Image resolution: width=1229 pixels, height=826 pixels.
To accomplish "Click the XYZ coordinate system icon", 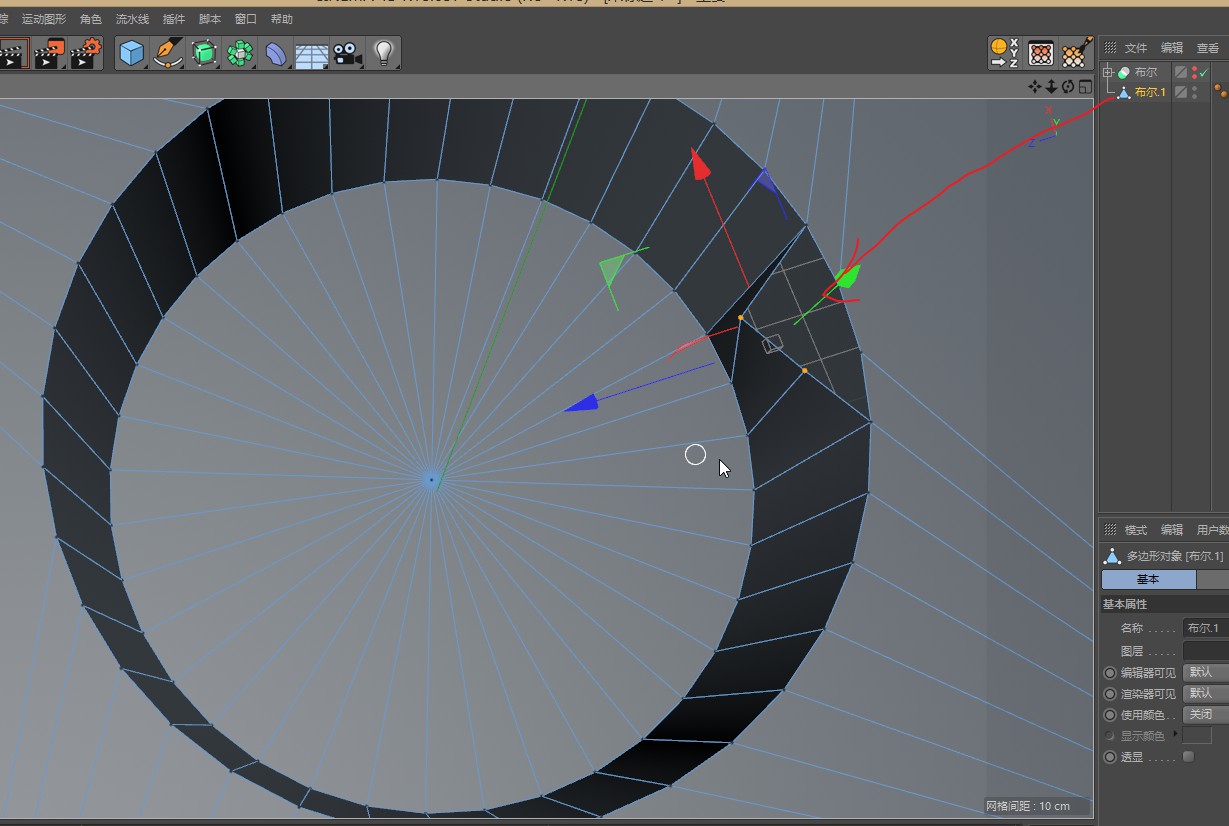I will click(x=1003, y=53).
